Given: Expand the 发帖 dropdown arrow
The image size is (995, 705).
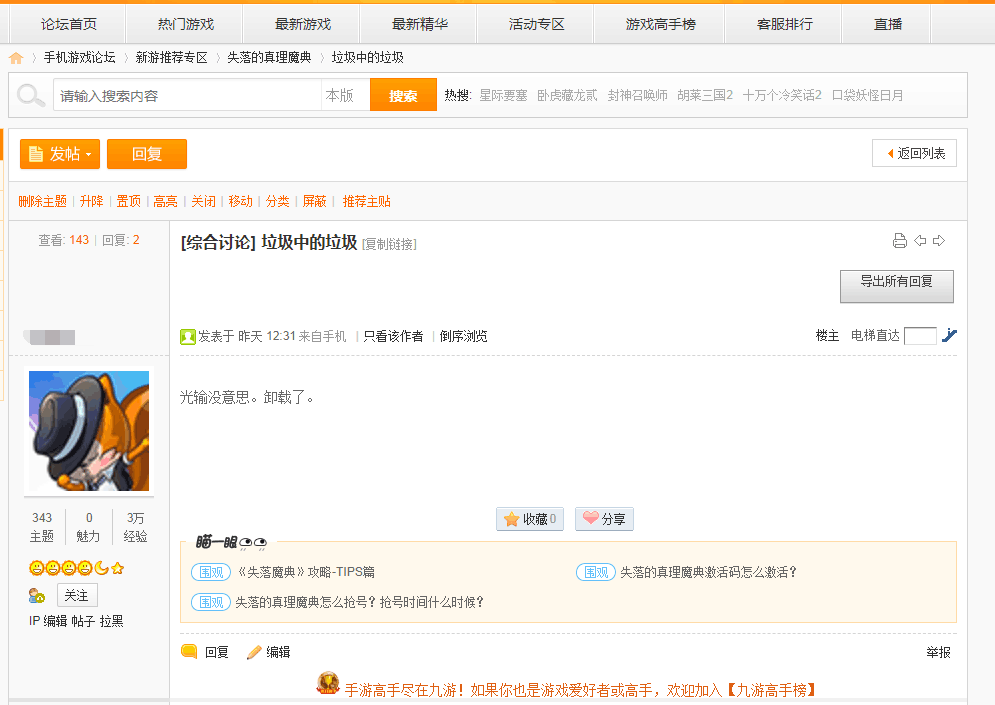Looking at the screenshot, I should [x=89, y=154].
